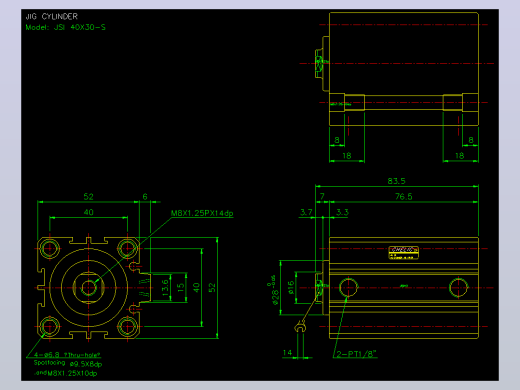Select the "Model: JSI 40X30-S" label

[66, 27]
